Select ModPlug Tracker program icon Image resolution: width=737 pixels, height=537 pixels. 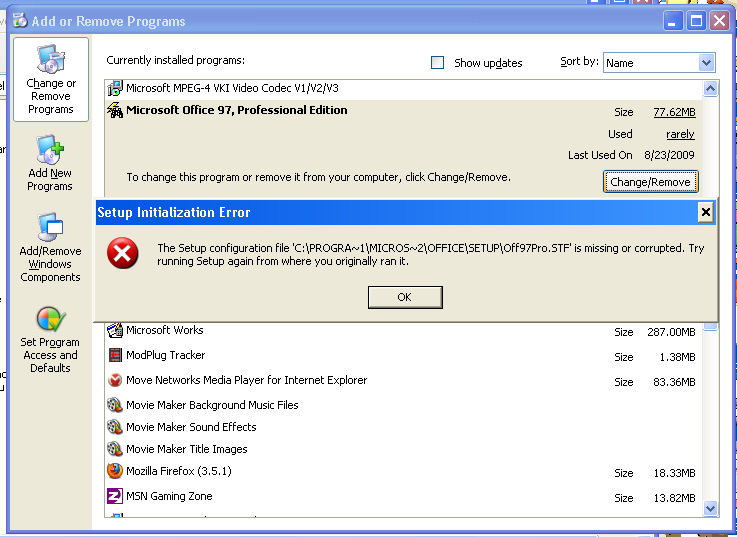tap(115, 355)
